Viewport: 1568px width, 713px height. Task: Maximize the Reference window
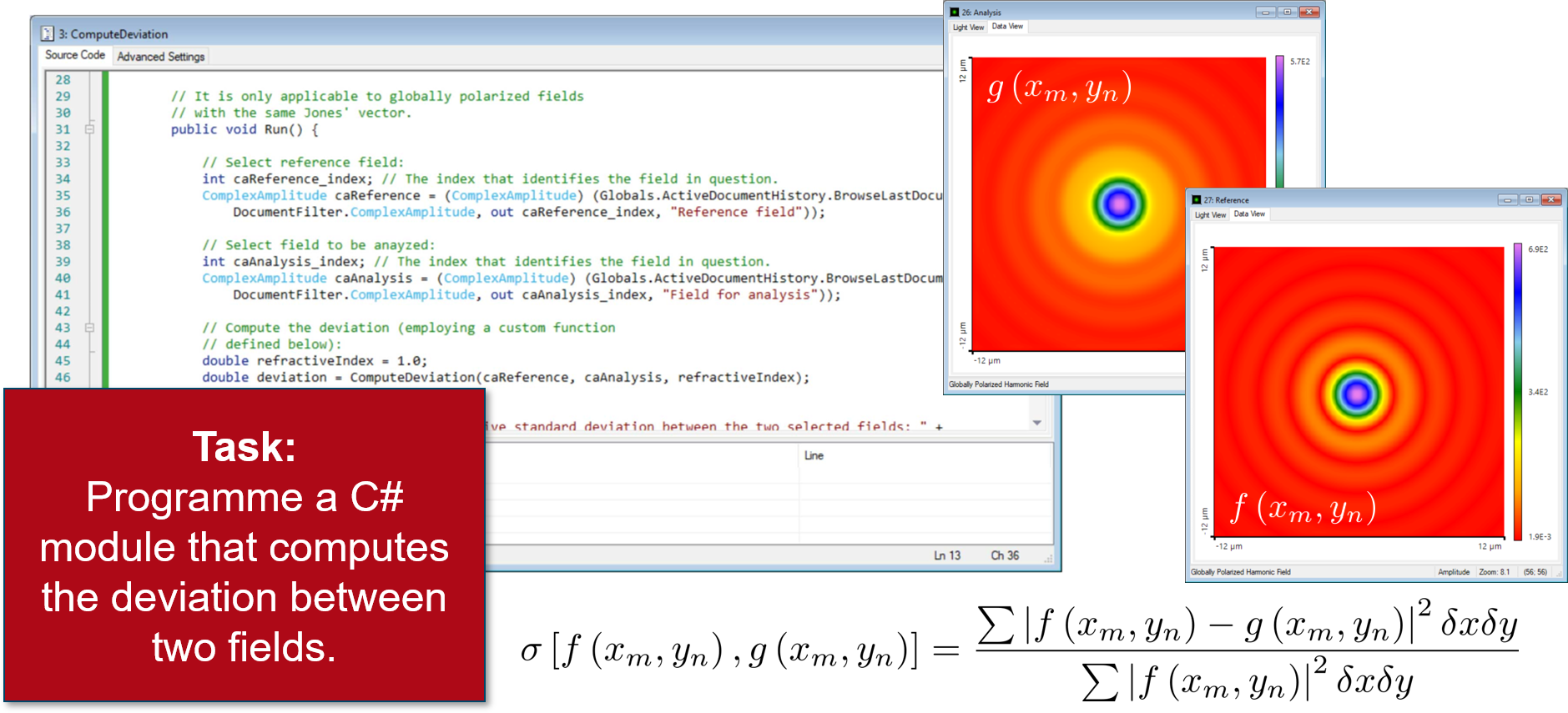[x=1530, y=199]
